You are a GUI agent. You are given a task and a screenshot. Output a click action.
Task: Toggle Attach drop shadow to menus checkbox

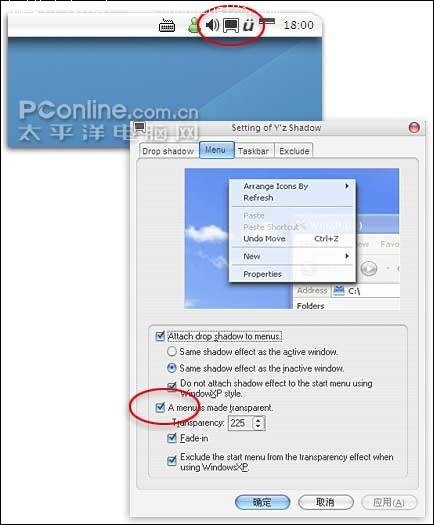160,336
